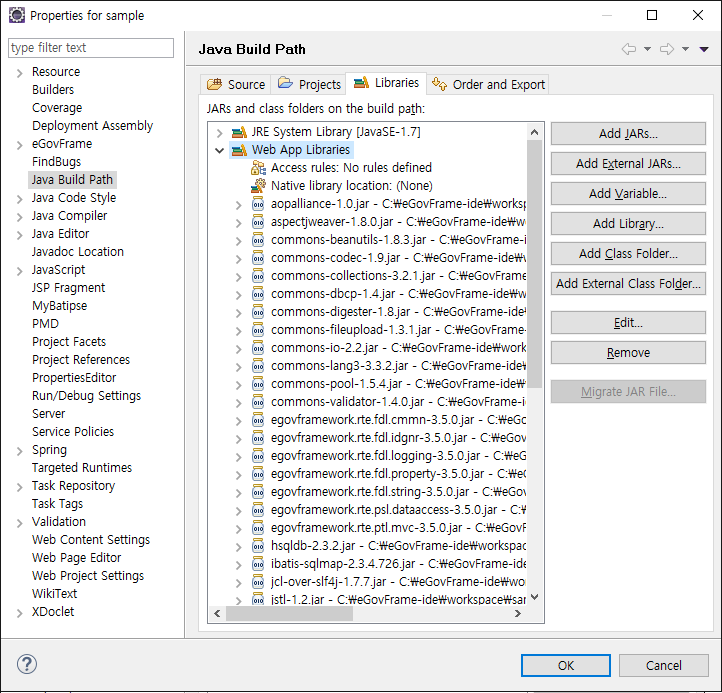Click the Access rules icon
The image size is (722, 693).
tap(258, 168)
